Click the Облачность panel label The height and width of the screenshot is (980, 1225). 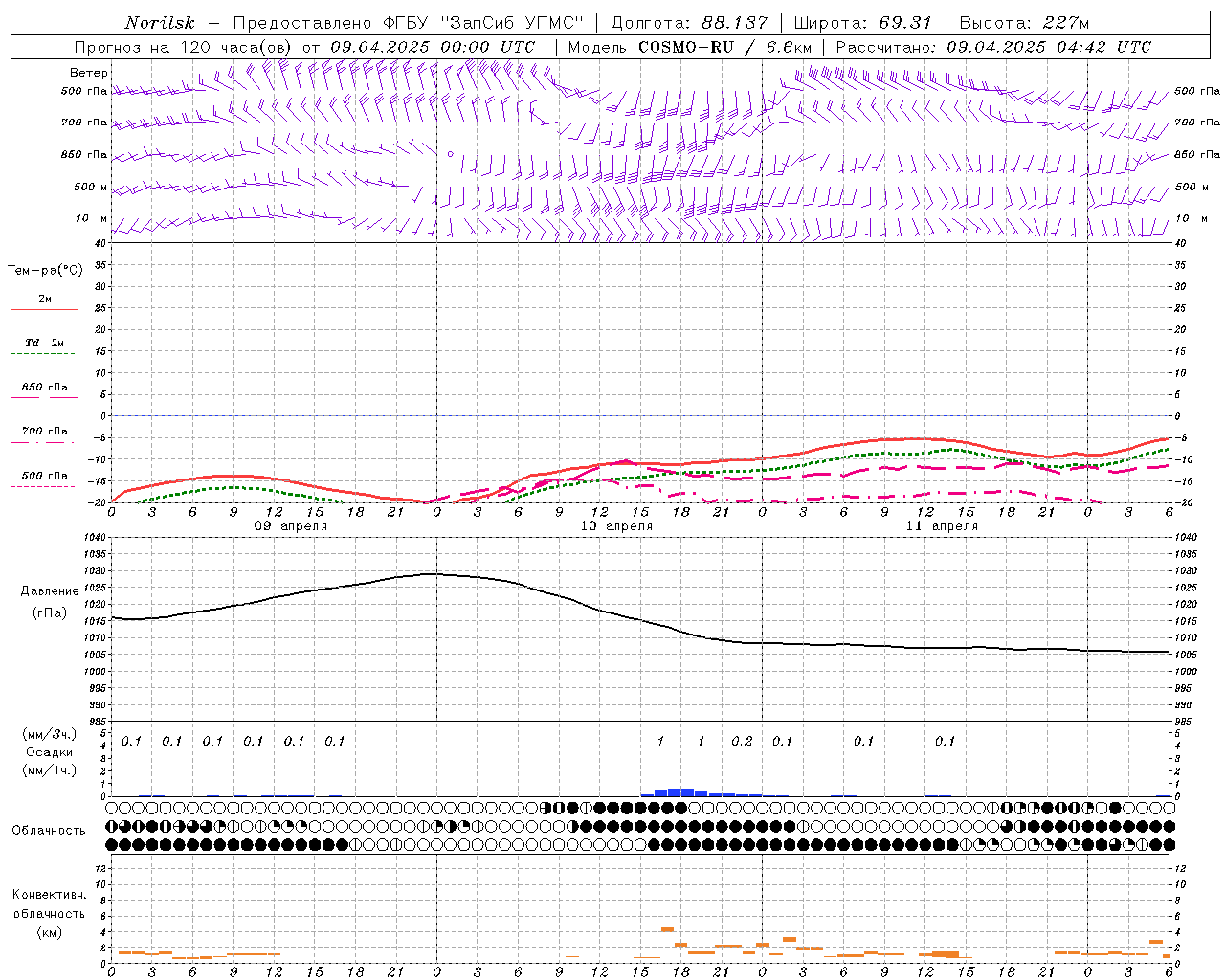[49, 831]
